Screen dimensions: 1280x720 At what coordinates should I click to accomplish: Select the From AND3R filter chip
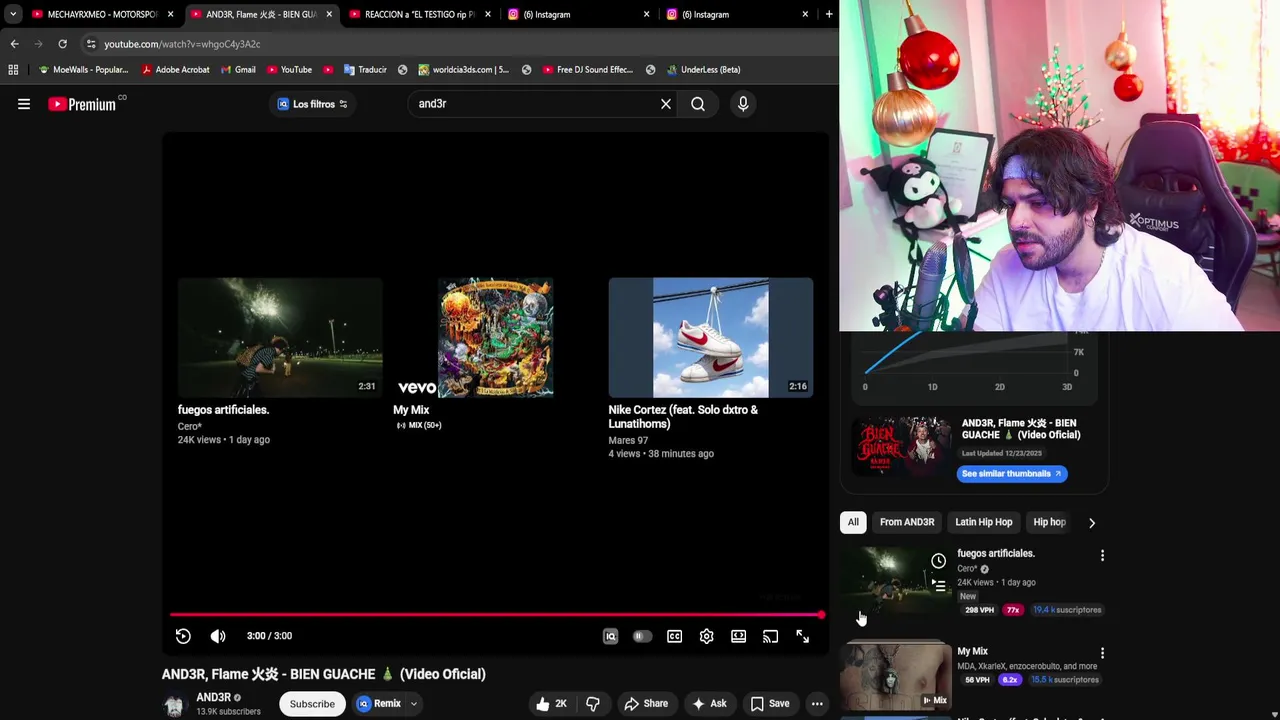point(907,522)
